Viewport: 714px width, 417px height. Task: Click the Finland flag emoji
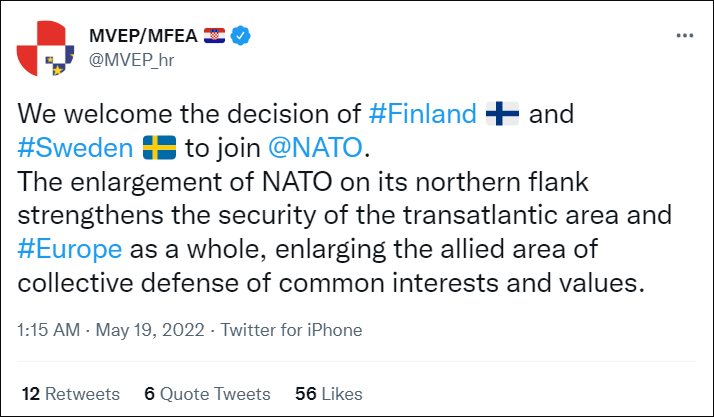(502, 115)
